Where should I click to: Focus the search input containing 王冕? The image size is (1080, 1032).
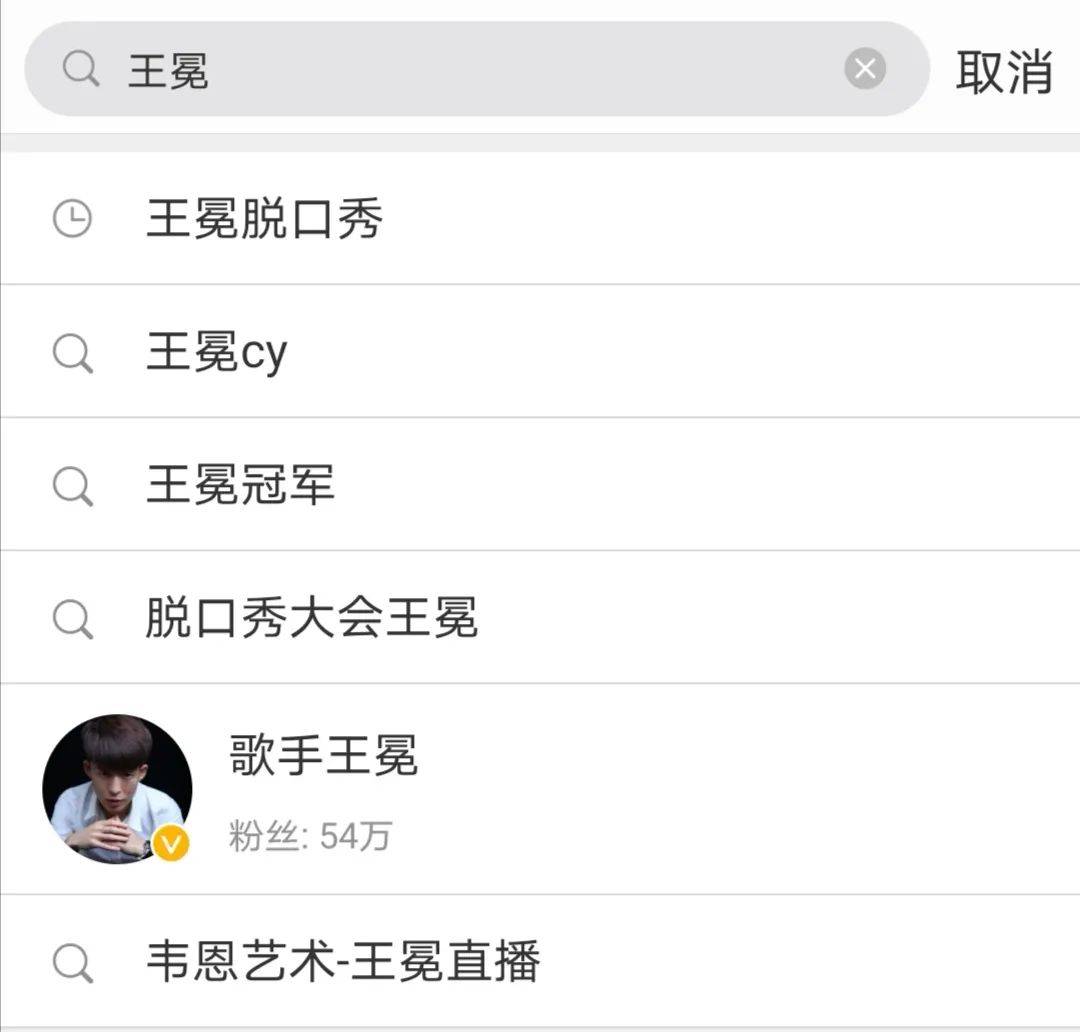pos(480,70)
